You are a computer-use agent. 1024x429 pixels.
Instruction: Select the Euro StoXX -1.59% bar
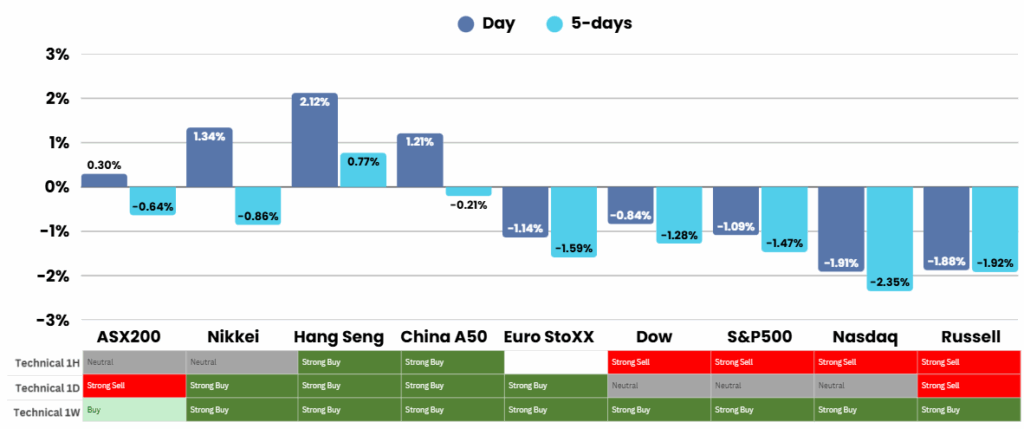573,221
